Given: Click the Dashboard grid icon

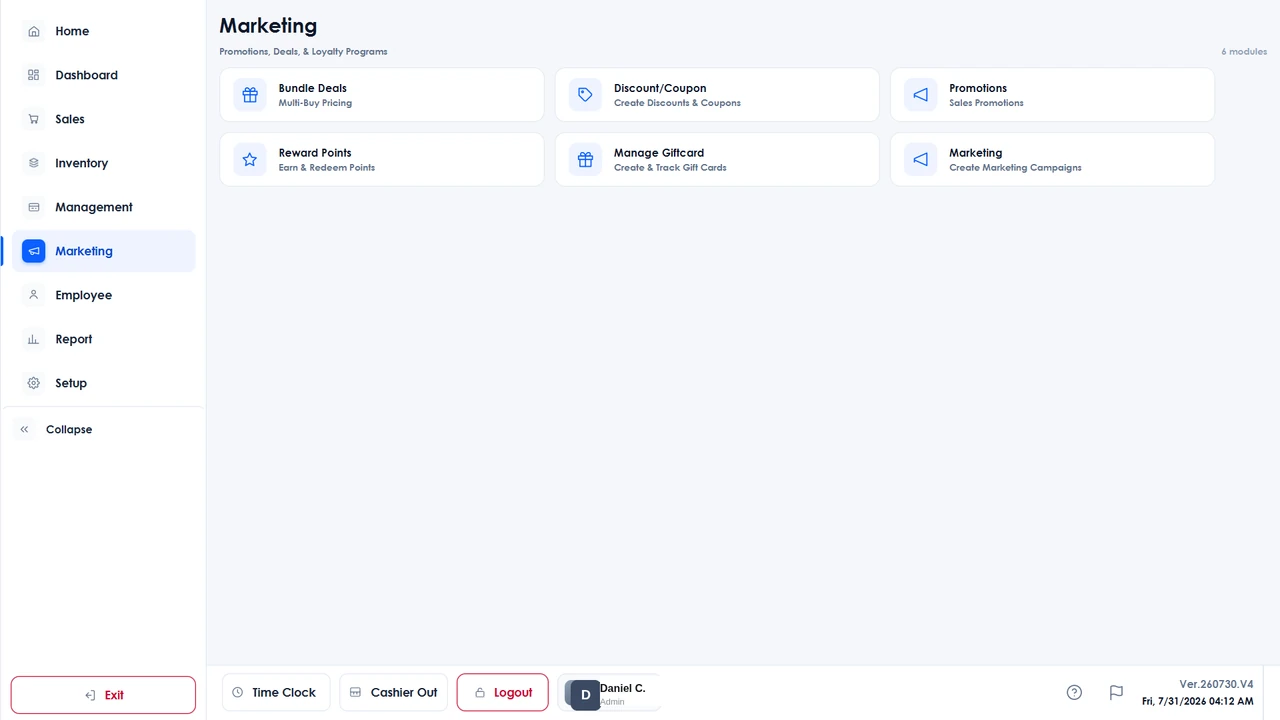Looking at the screenshot, I should [34, 75].
